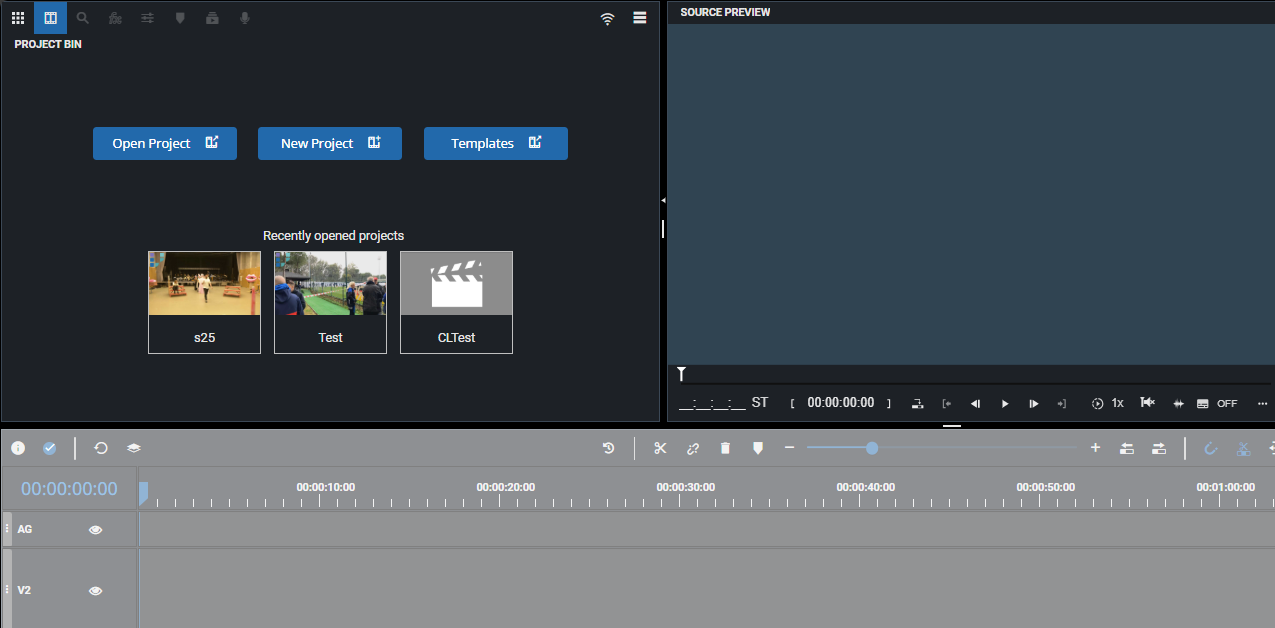
Task: Collapse the left panel using the edge chevron
Action: (x=662, y=199)
